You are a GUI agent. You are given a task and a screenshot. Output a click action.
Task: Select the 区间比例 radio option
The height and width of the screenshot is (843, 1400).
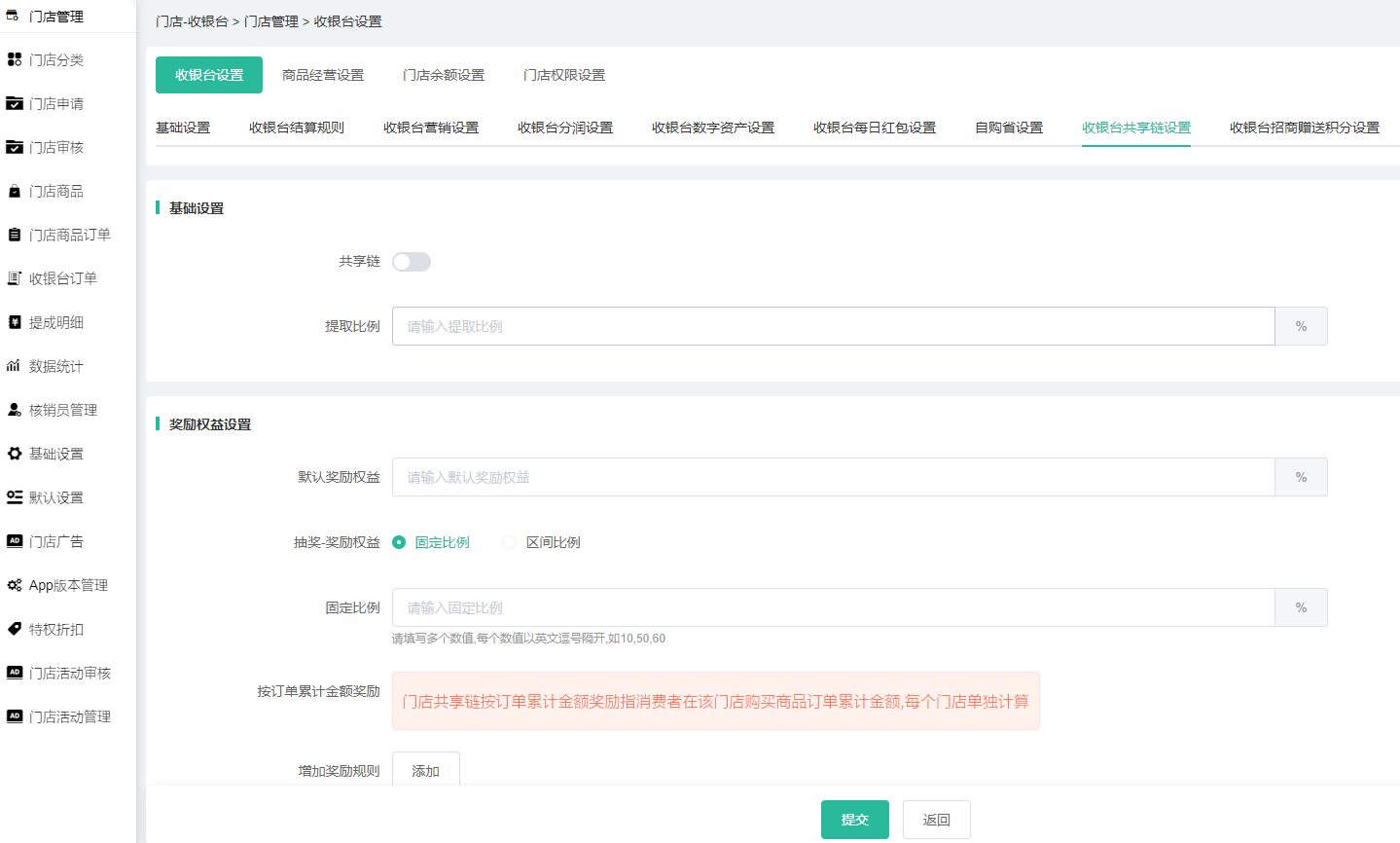(509, 542)
